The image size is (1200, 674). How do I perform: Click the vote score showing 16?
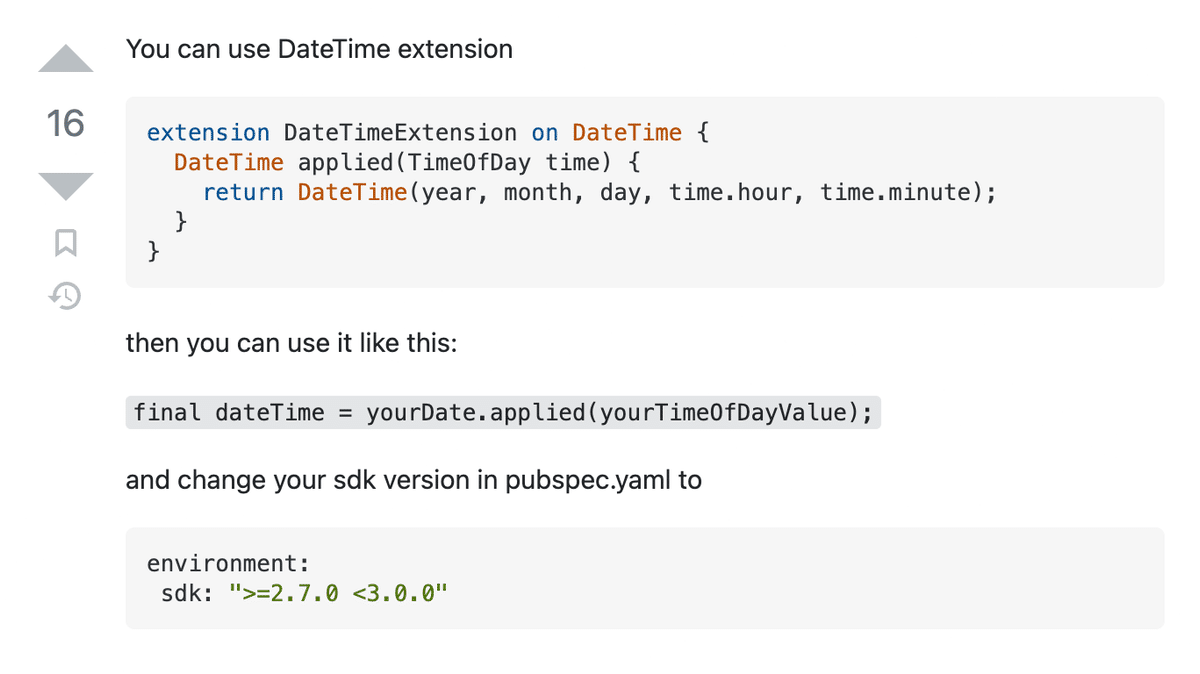pos(64,124)
